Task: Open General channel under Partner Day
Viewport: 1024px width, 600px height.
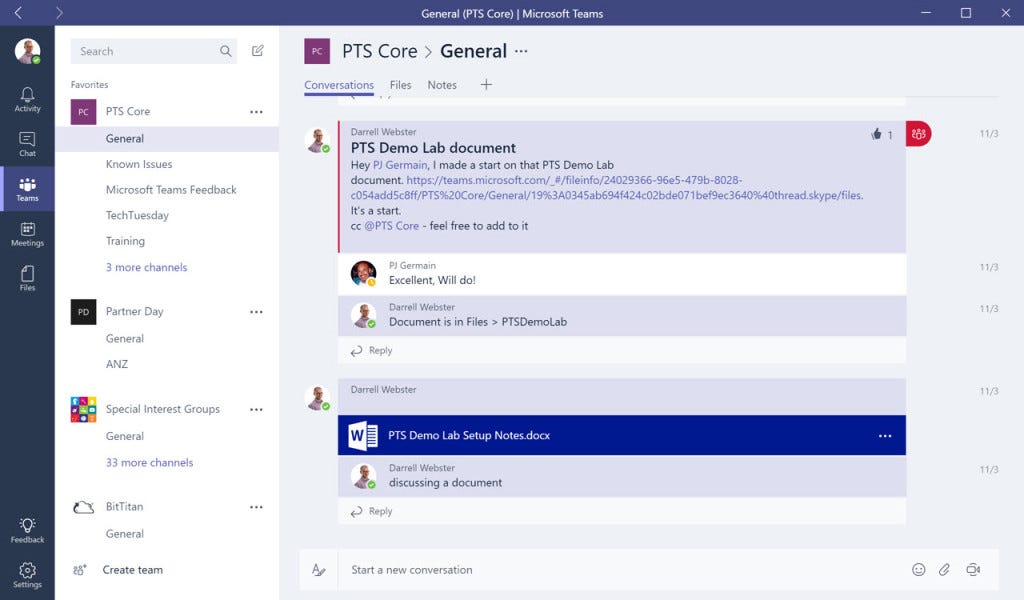Action: (125, 338)
